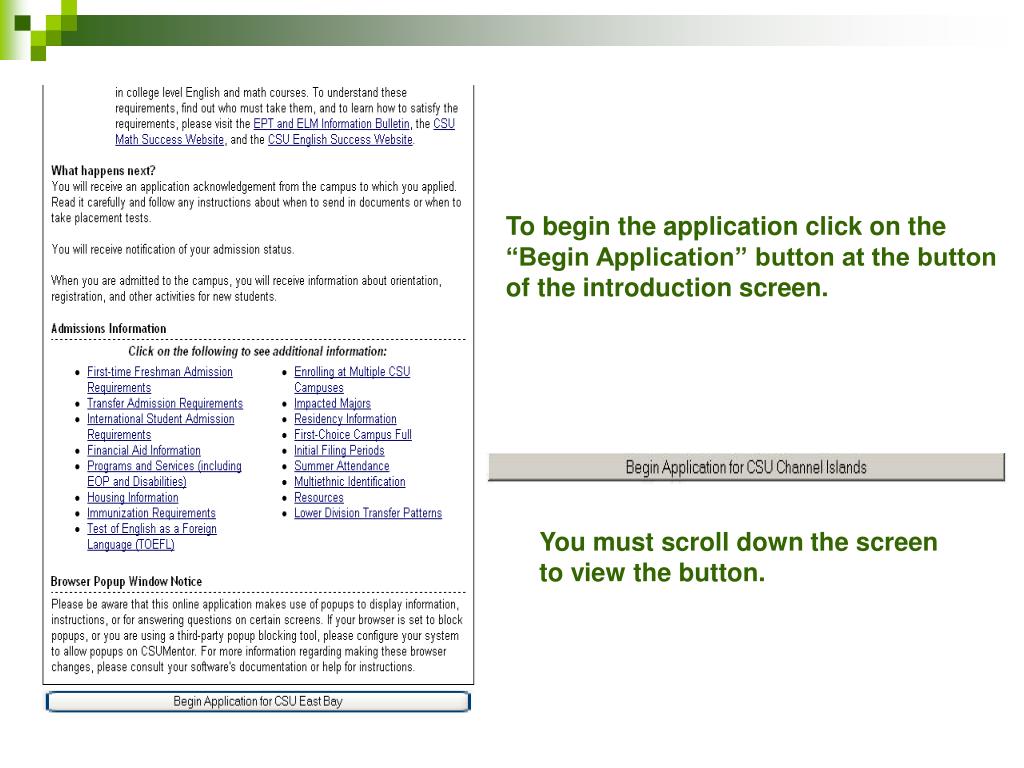The width and height of the screenshot is (1024, 768).
Task: Open Multiethnic Identification link
Action: 349,481
